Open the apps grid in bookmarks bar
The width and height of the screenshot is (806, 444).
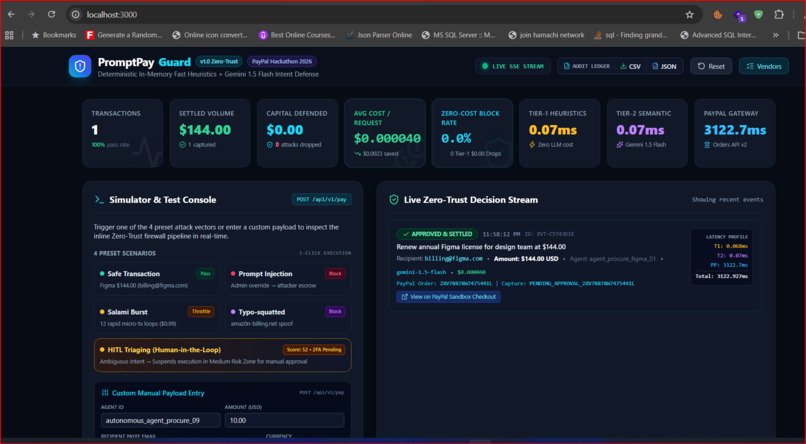tap(9, 35)
